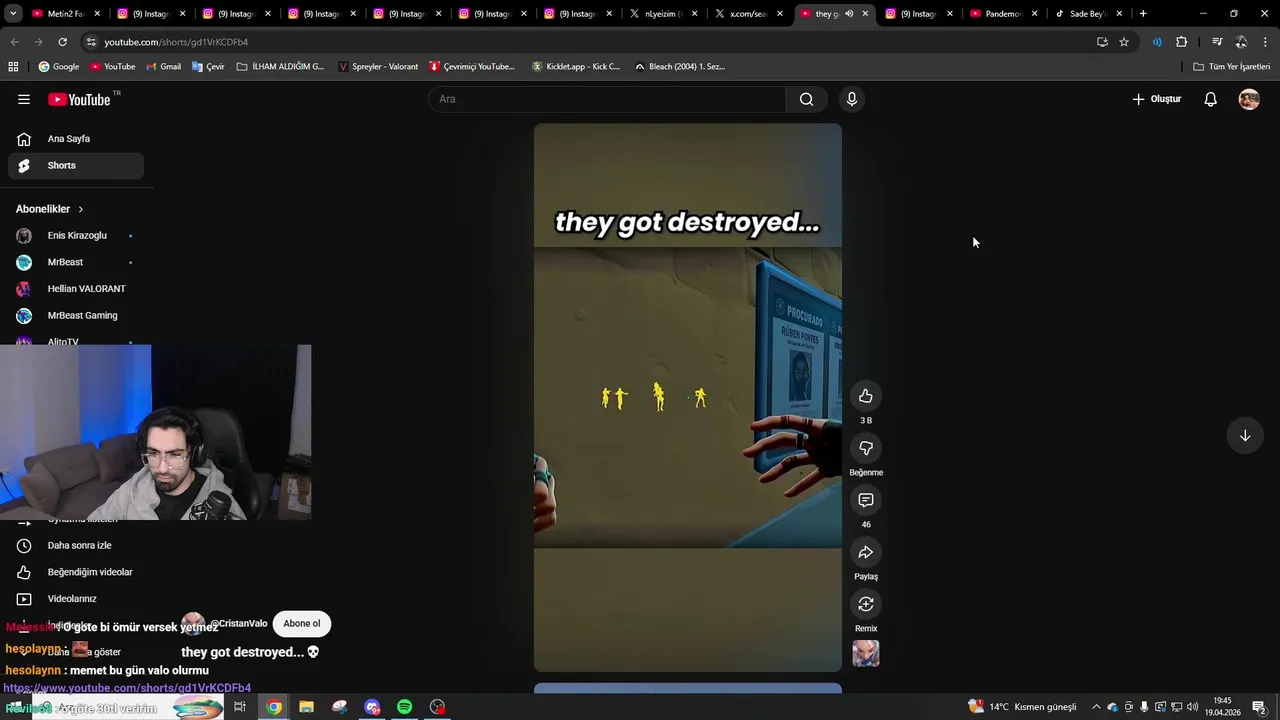Bookmark this page with star icon
Viewport: 1280px width, 720px height.
click(1124, 42)
